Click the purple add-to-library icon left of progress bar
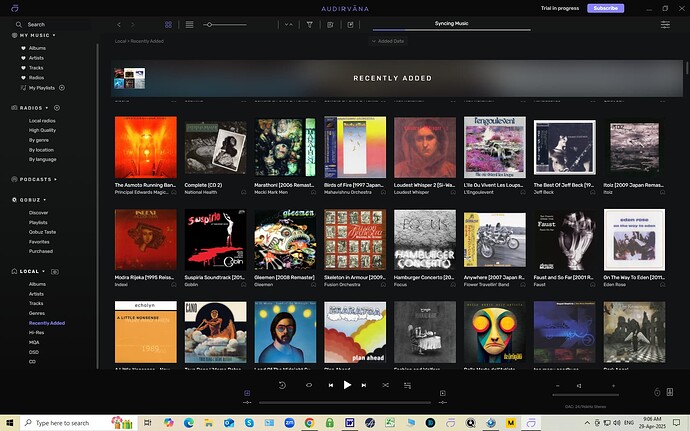The height and width of the screenshot is (431, 690). point(247,393)
